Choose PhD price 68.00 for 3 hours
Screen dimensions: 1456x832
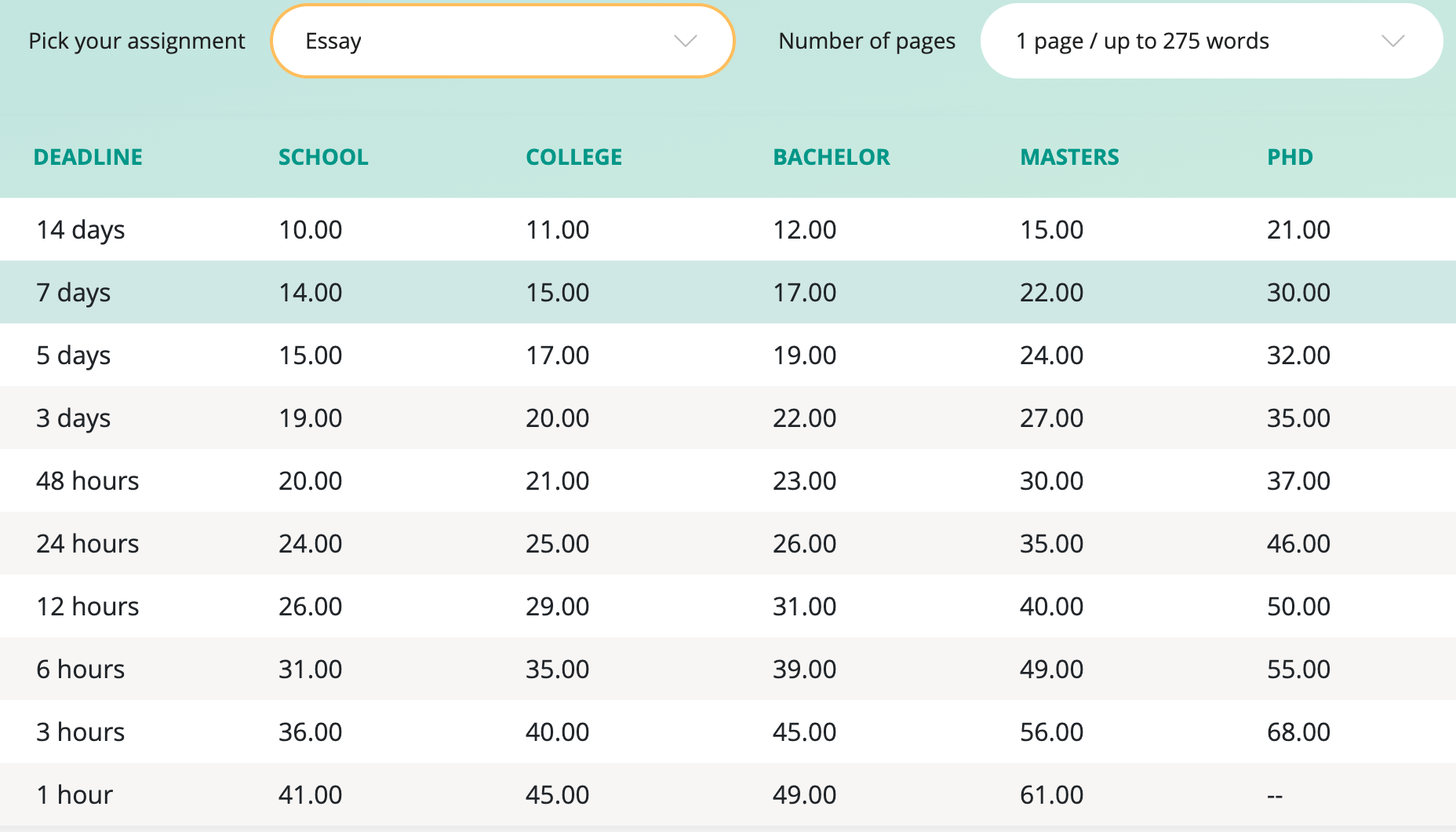click(1298, 732)
